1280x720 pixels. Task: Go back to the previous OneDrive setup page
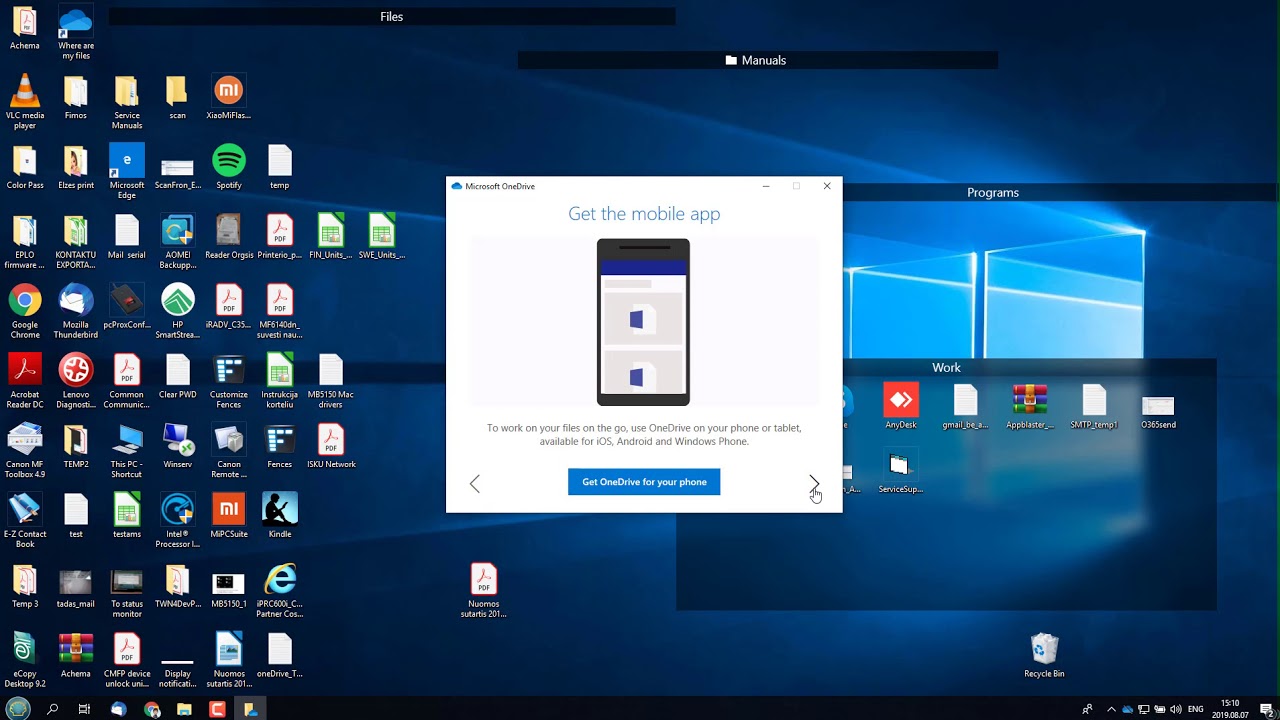[475, 484]
